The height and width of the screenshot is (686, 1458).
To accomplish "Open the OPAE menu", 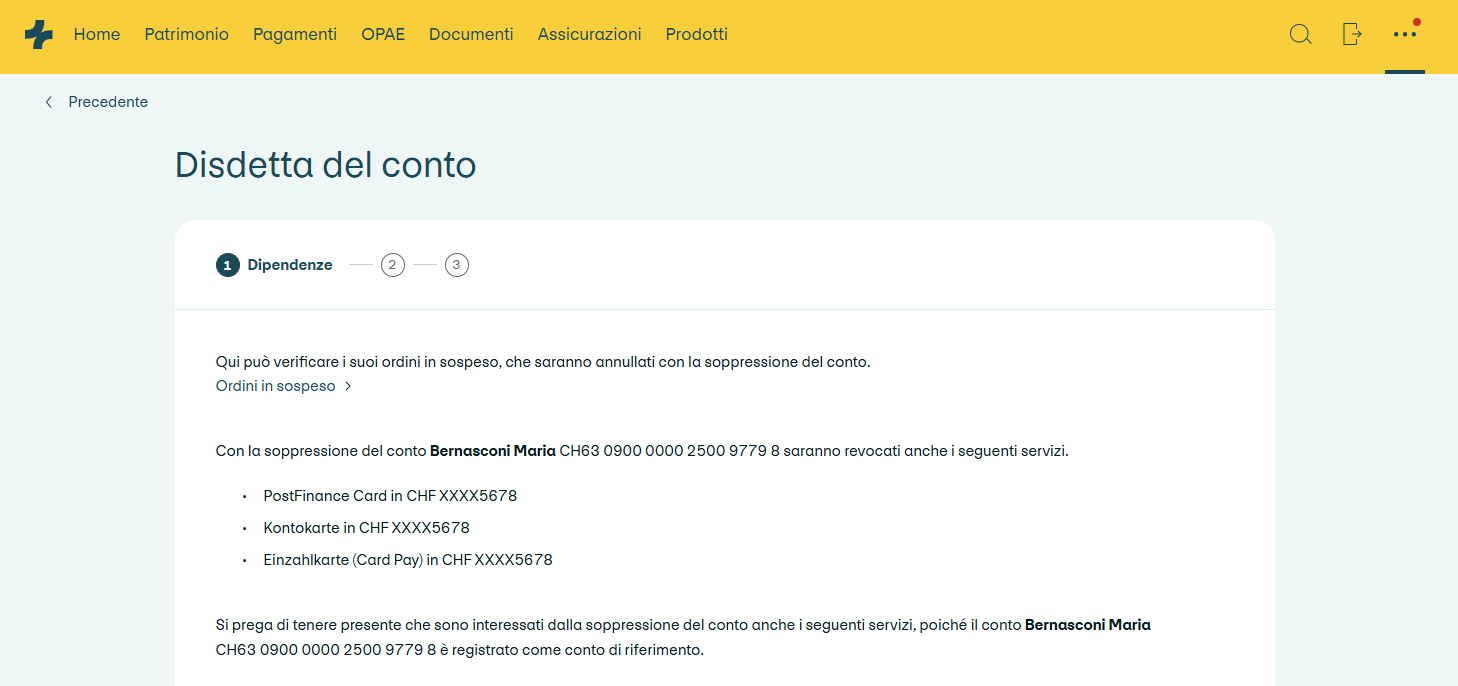I will click(383, 34).
